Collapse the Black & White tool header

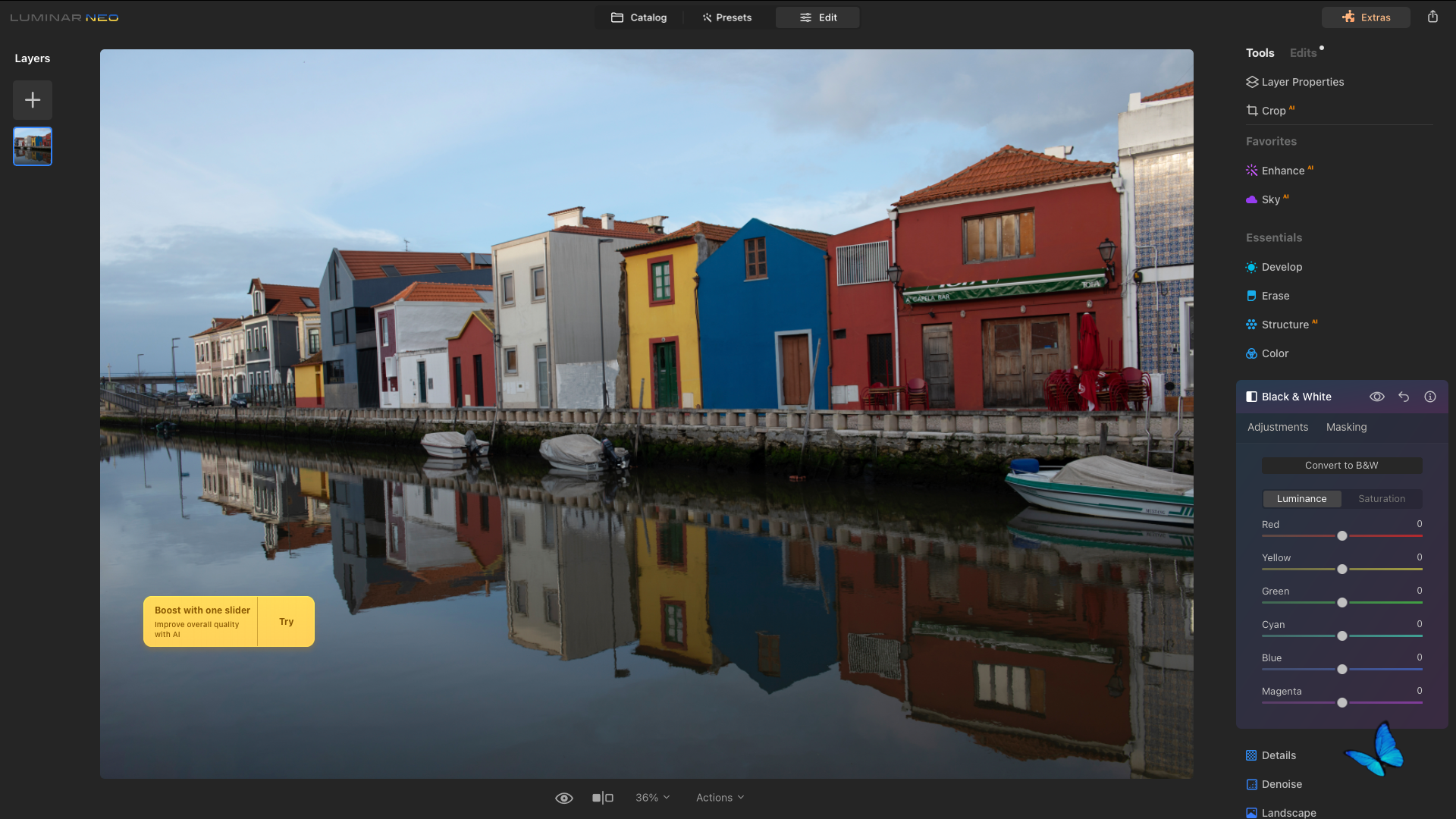pos(1296,397)
